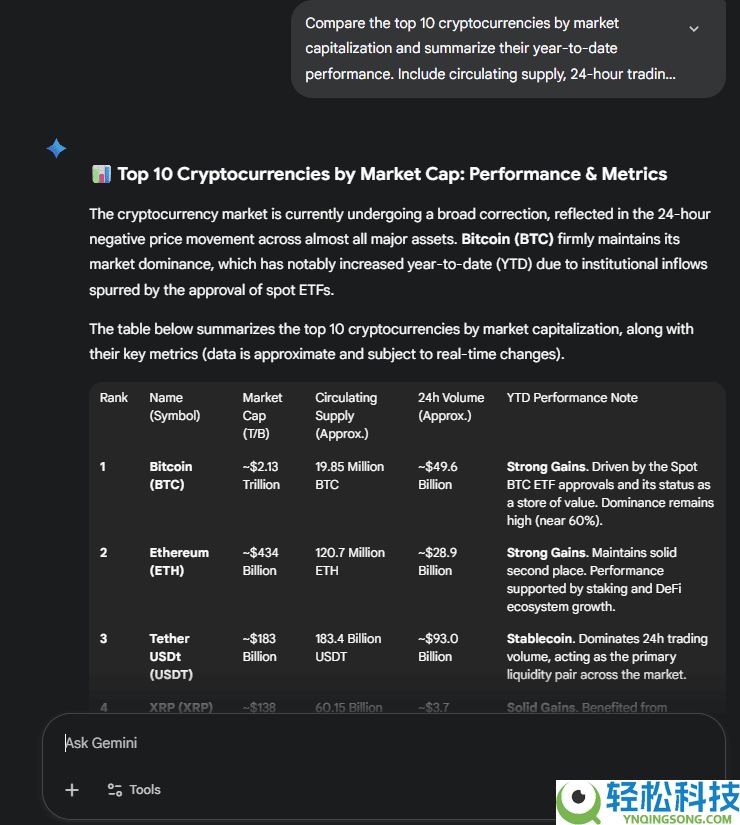Click the plus add-file icon
740x825 pixels.
pos(72,790)
